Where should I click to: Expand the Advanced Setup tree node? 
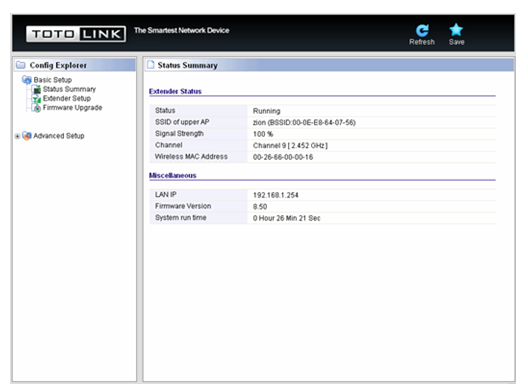[17, 136]
